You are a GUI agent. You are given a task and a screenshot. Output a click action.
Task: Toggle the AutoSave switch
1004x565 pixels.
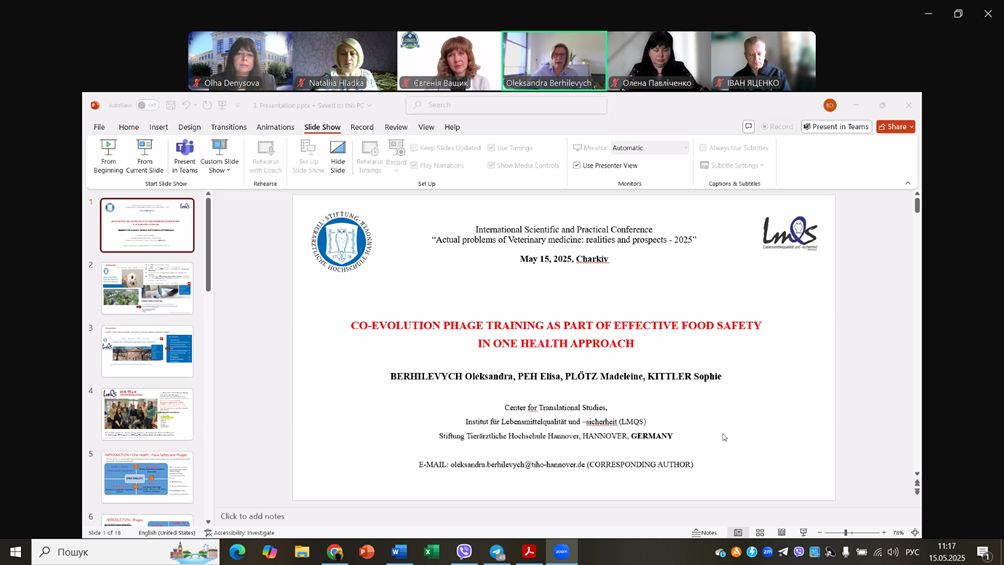[147, 105]
